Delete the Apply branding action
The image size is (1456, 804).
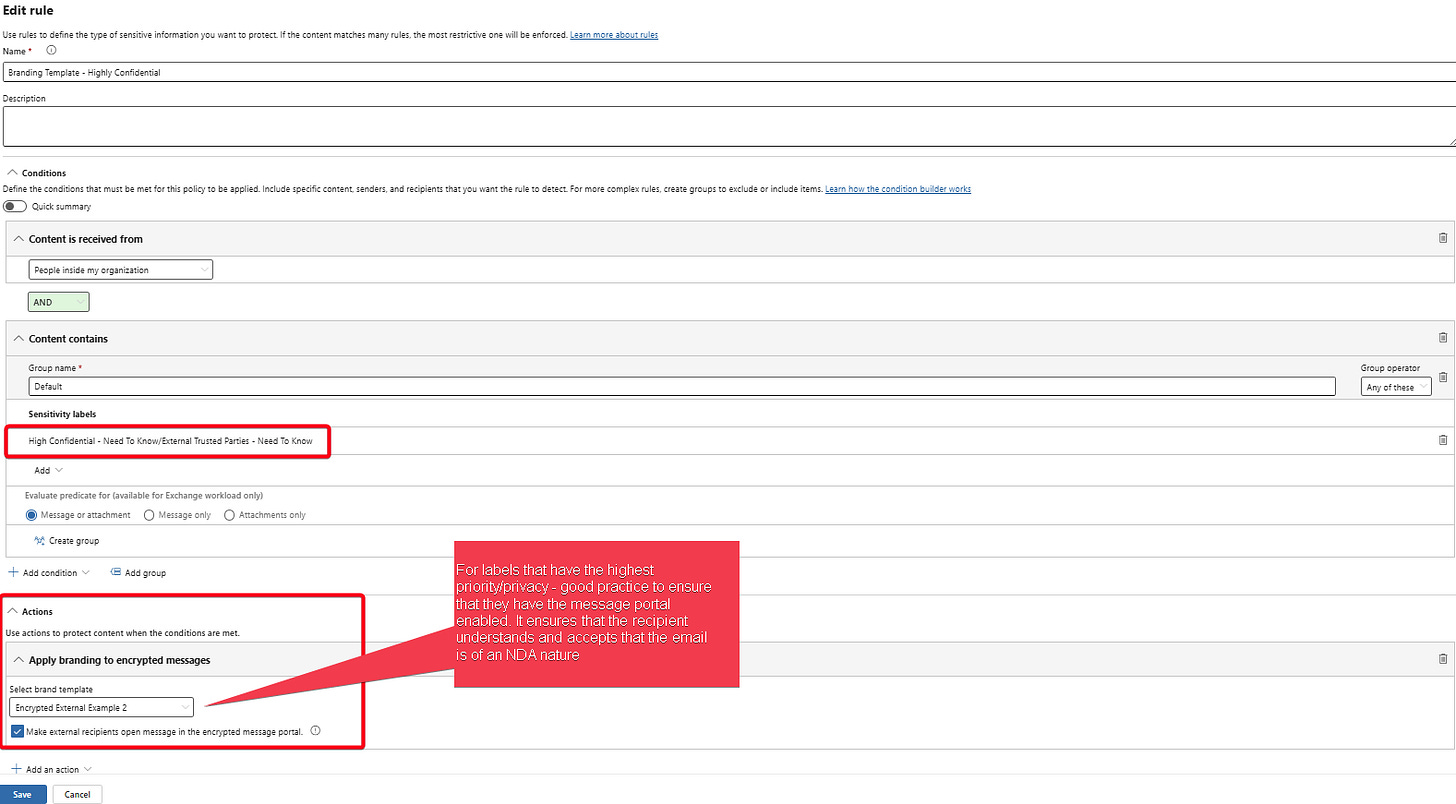[1442, 659]
